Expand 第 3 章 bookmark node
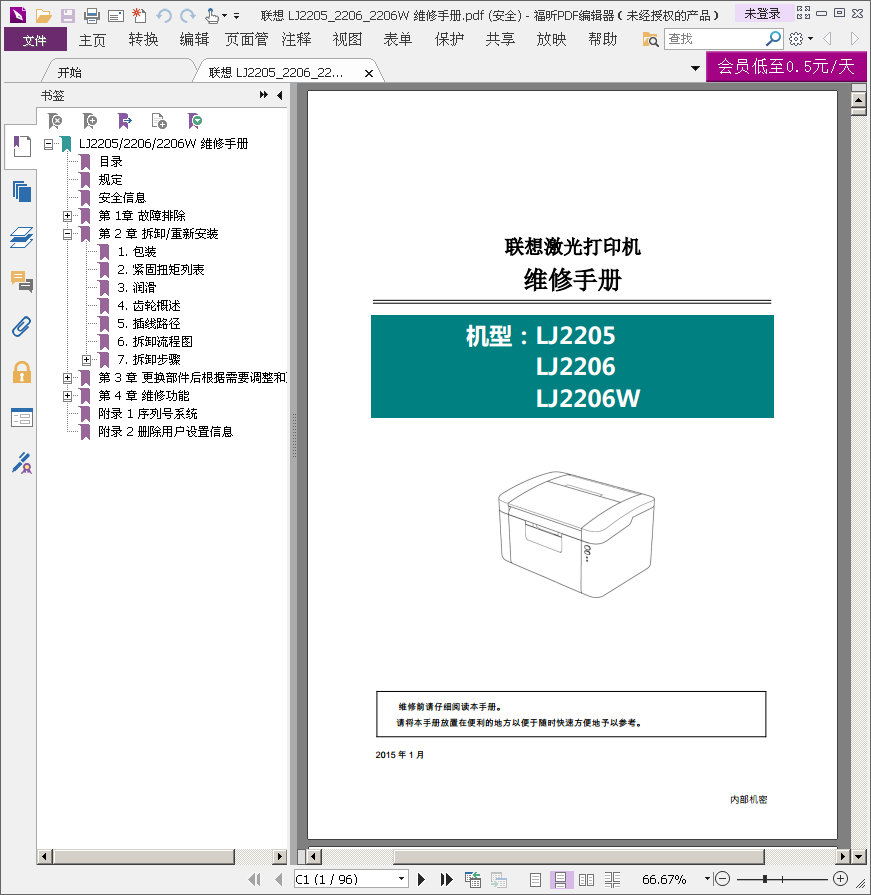The height and width of the screenshot is (895, 871). (67, 378)
